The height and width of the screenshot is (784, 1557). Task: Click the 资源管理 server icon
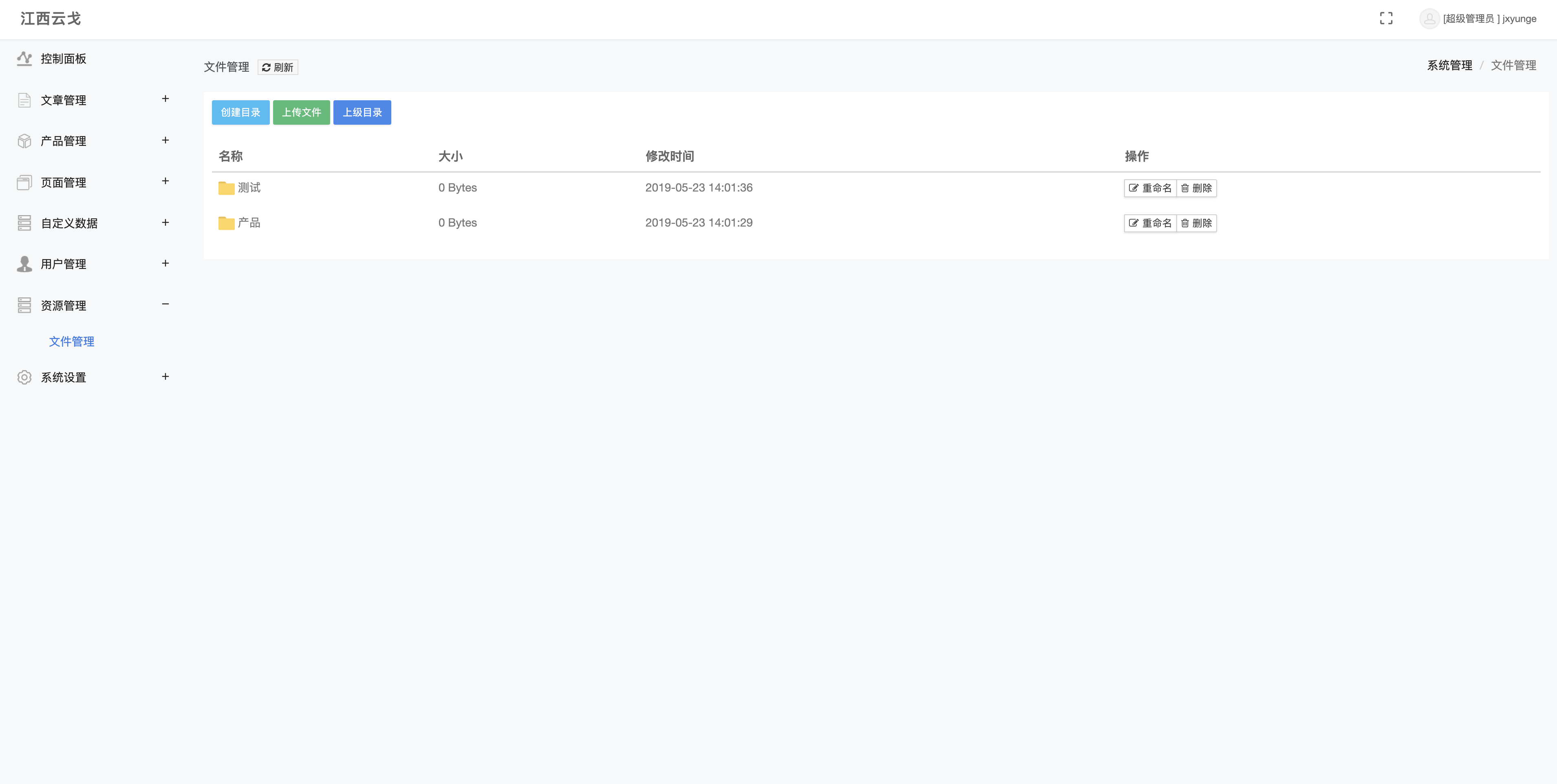click(24, 305)
